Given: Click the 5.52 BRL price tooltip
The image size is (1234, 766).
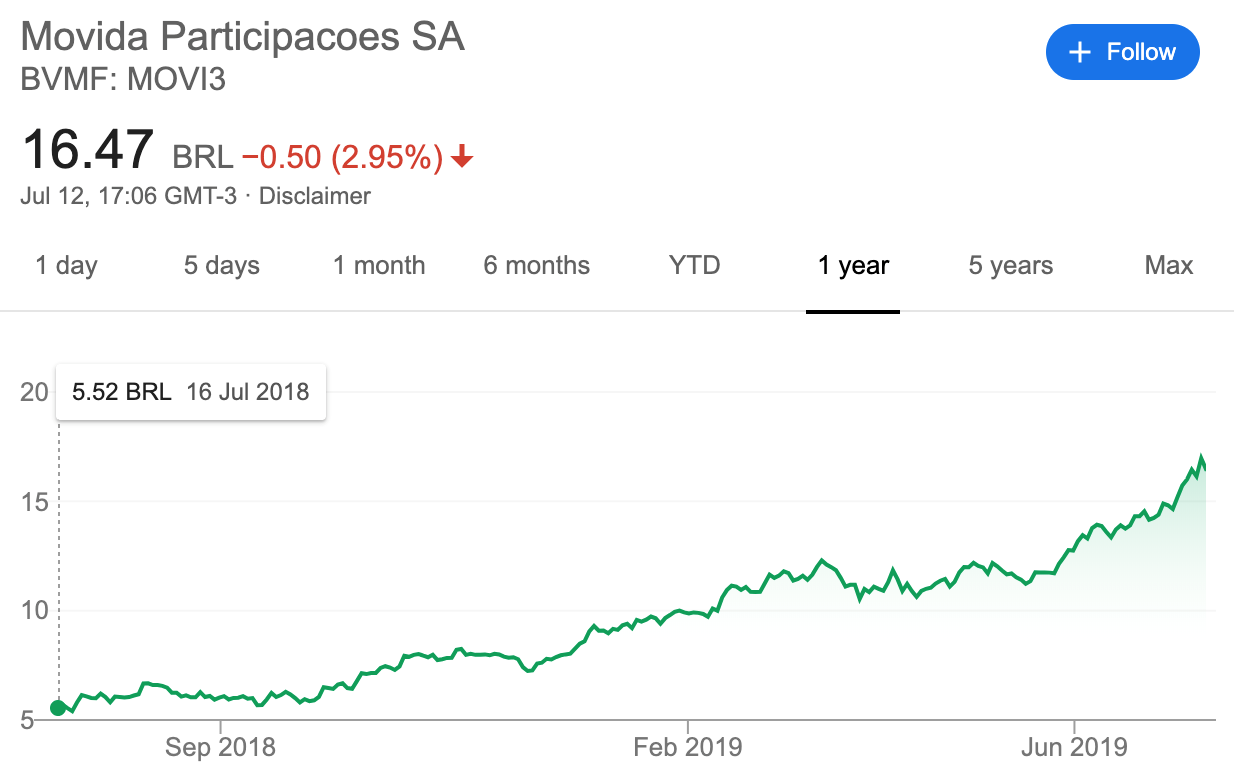Looking at the screenshot, I should [x=190, y=391].
